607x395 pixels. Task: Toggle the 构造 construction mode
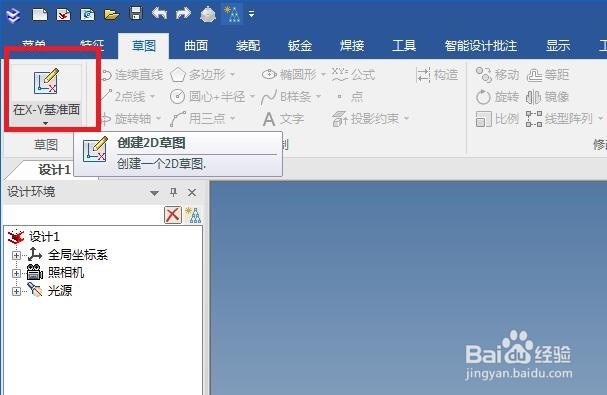(437, 74)
